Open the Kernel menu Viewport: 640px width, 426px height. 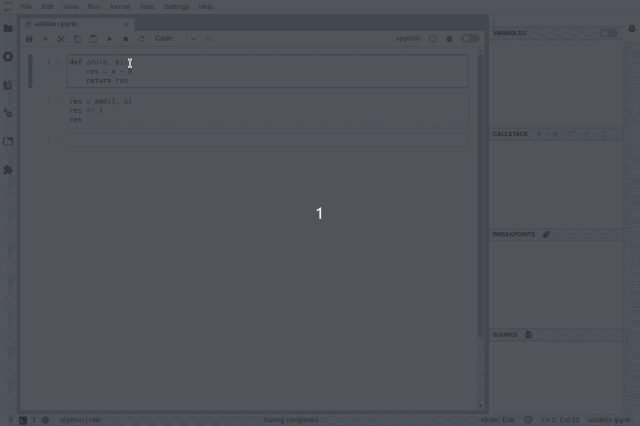click(120, 7)
